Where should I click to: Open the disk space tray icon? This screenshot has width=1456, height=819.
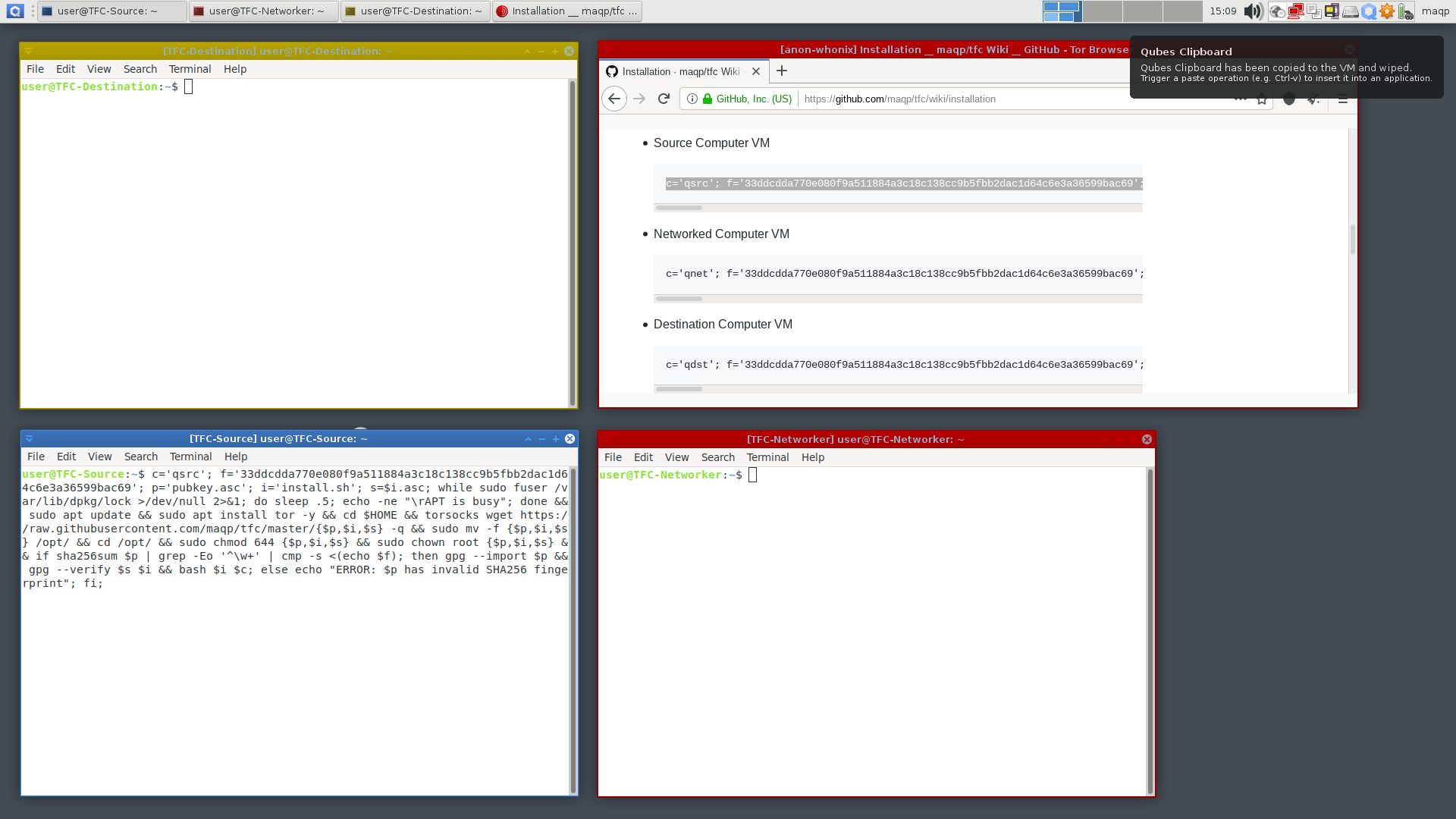tap(1350, 11)
